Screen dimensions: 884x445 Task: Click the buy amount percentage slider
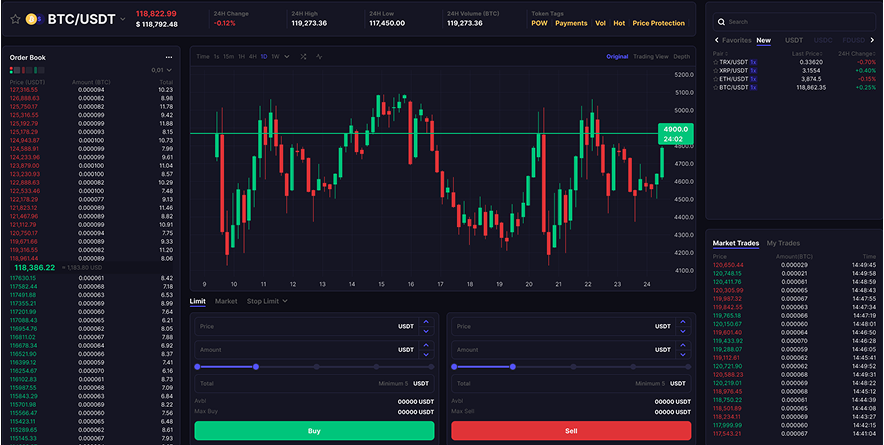pos(314,367)
